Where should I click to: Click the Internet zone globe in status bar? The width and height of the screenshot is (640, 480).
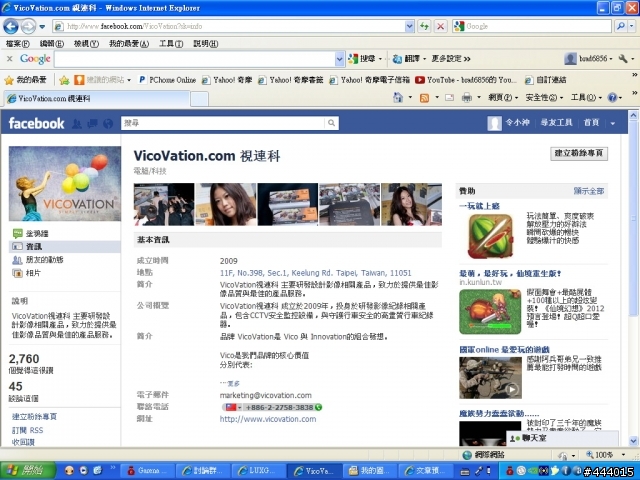click(x=467, y=454)
